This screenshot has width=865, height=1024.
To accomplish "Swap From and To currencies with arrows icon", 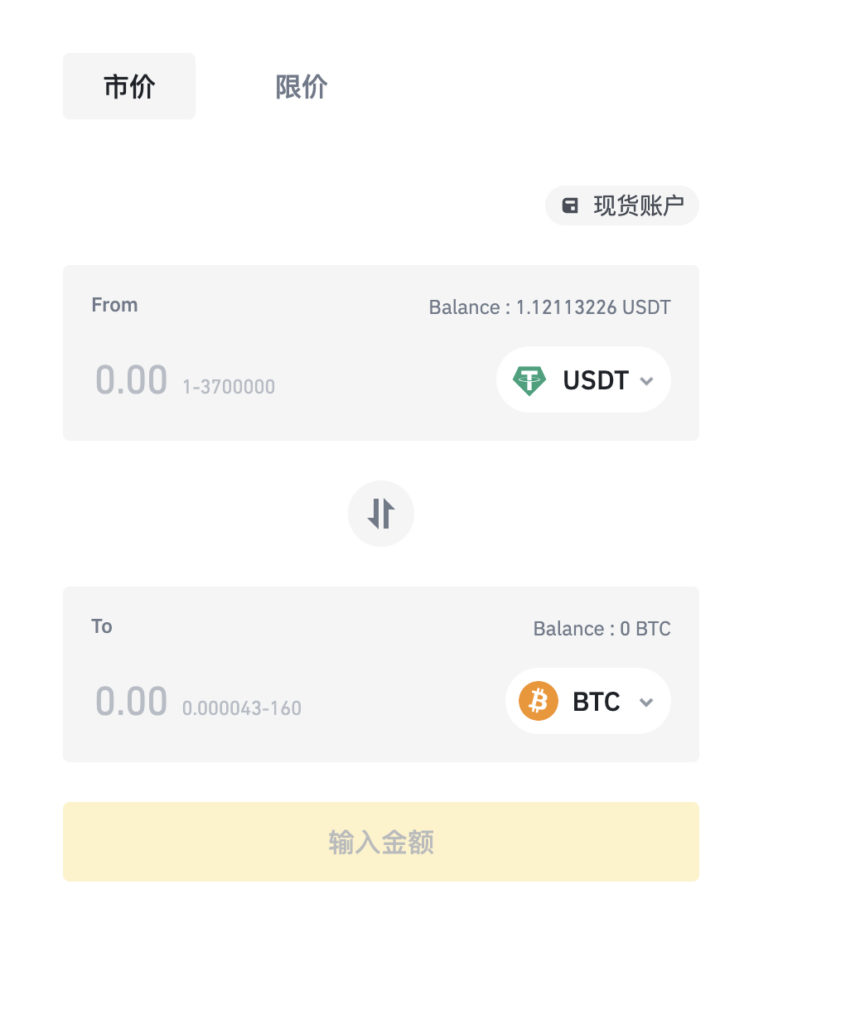I will pyautogui.click(x=381, y=513).
